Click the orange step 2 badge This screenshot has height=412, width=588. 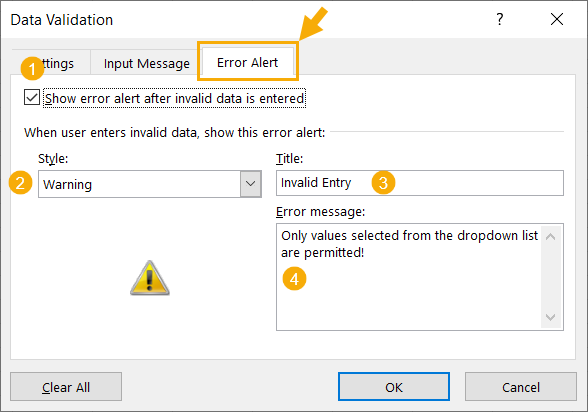[x=20, y=183]
